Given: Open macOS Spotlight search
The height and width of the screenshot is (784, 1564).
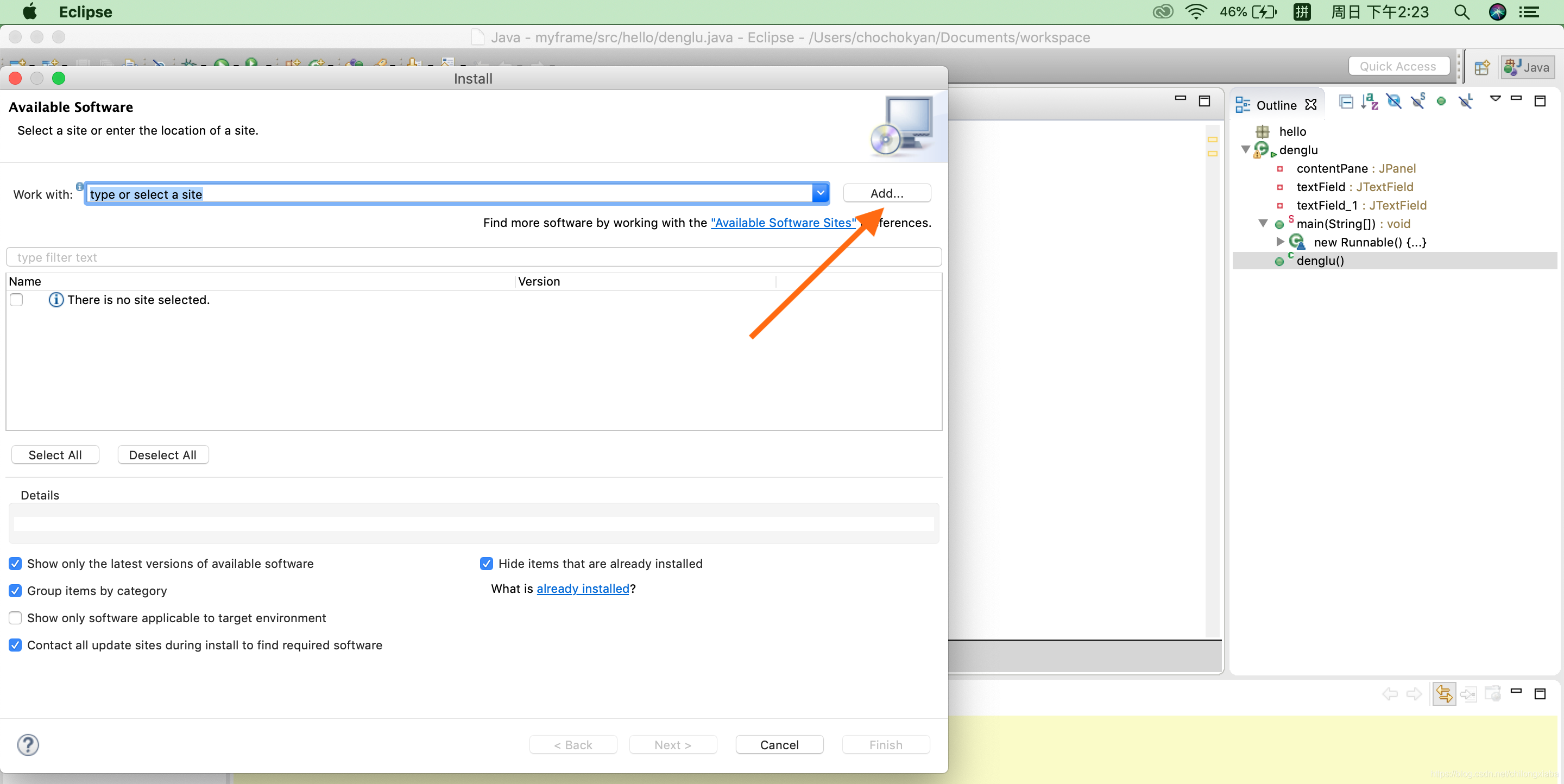Looking at the screenshot, I should tap(1461, 12).
